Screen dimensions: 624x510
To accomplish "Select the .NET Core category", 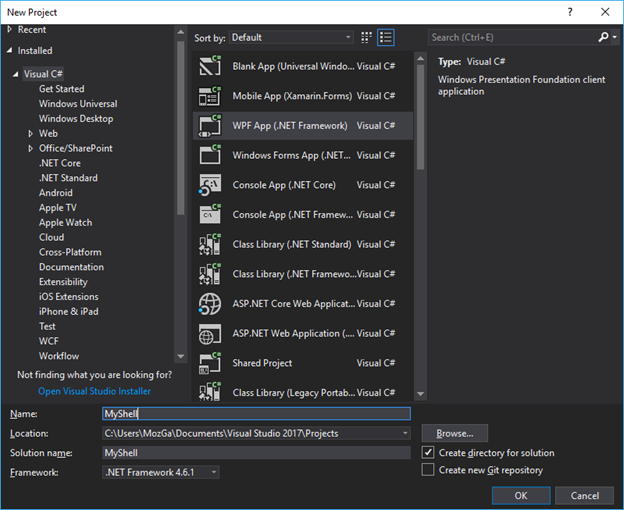I will pos(60,163).
